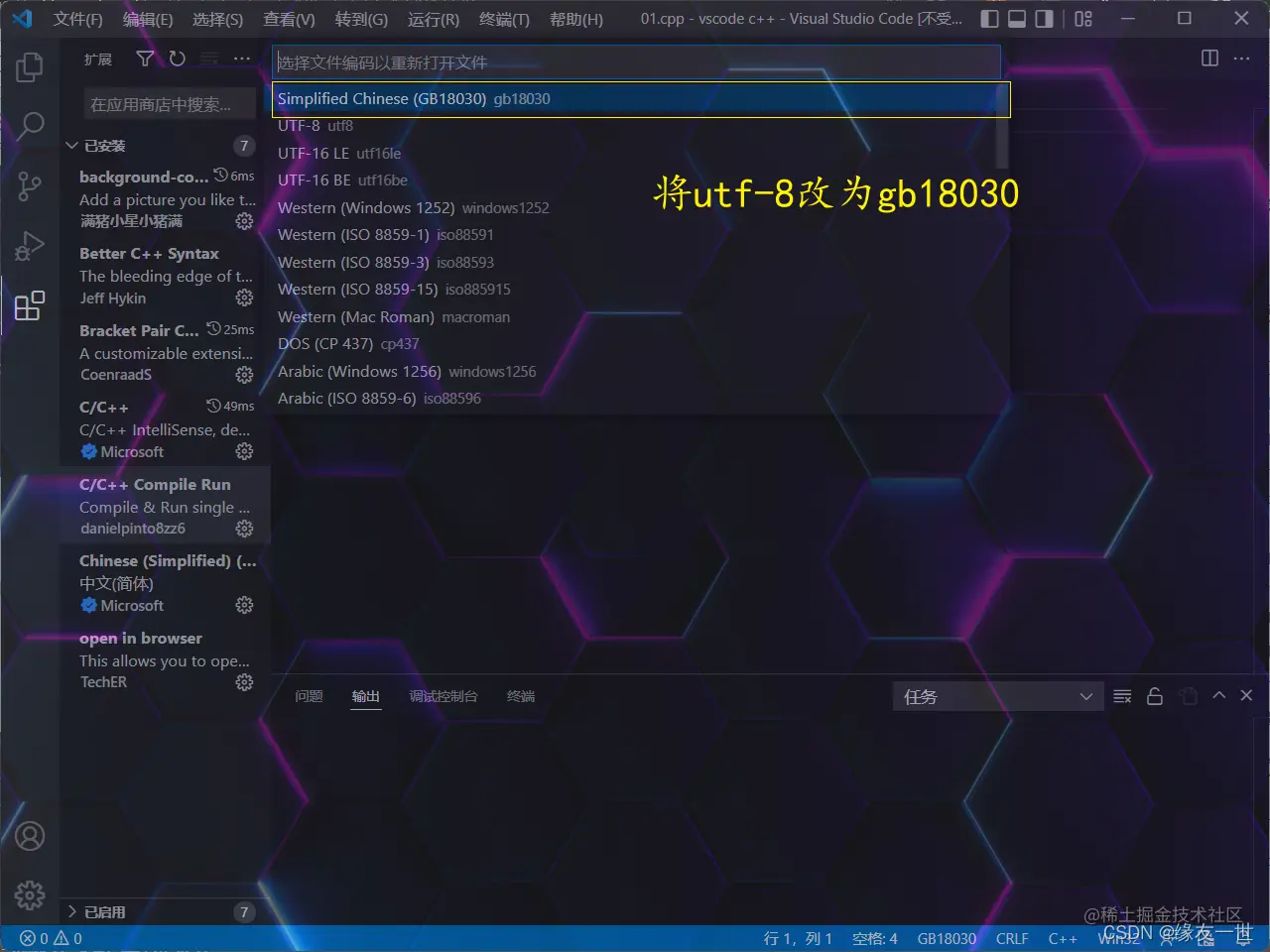Clear the output panel
Viewport: 1270px width, 952px height.
coord(1122,696)
